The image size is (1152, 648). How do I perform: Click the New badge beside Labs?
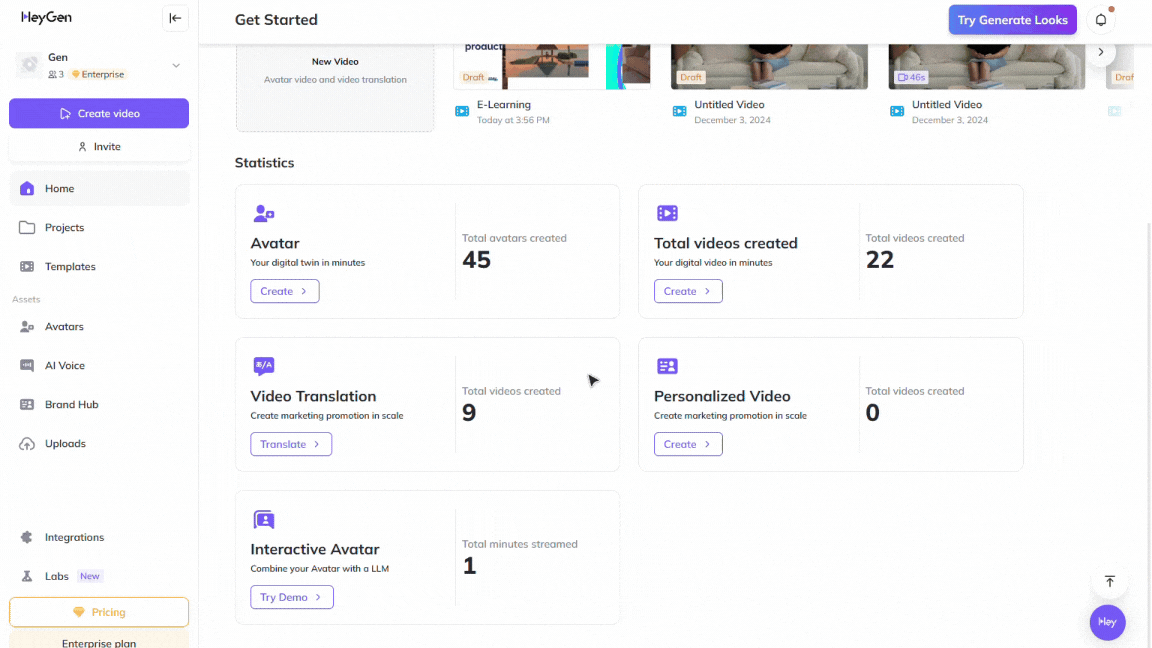90,577
